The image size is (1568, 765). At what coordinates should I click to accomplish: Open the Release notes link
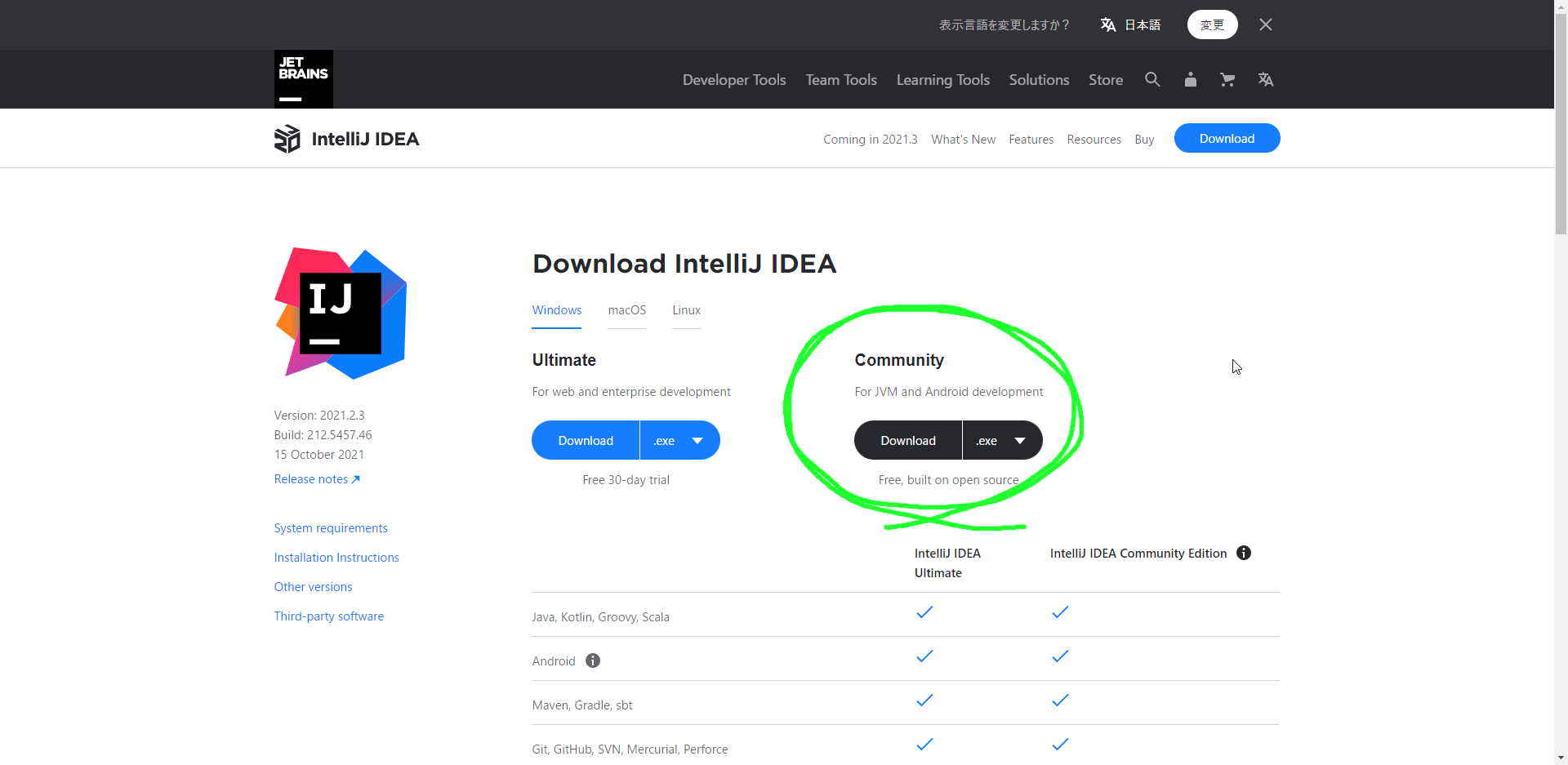pos(317,479)
